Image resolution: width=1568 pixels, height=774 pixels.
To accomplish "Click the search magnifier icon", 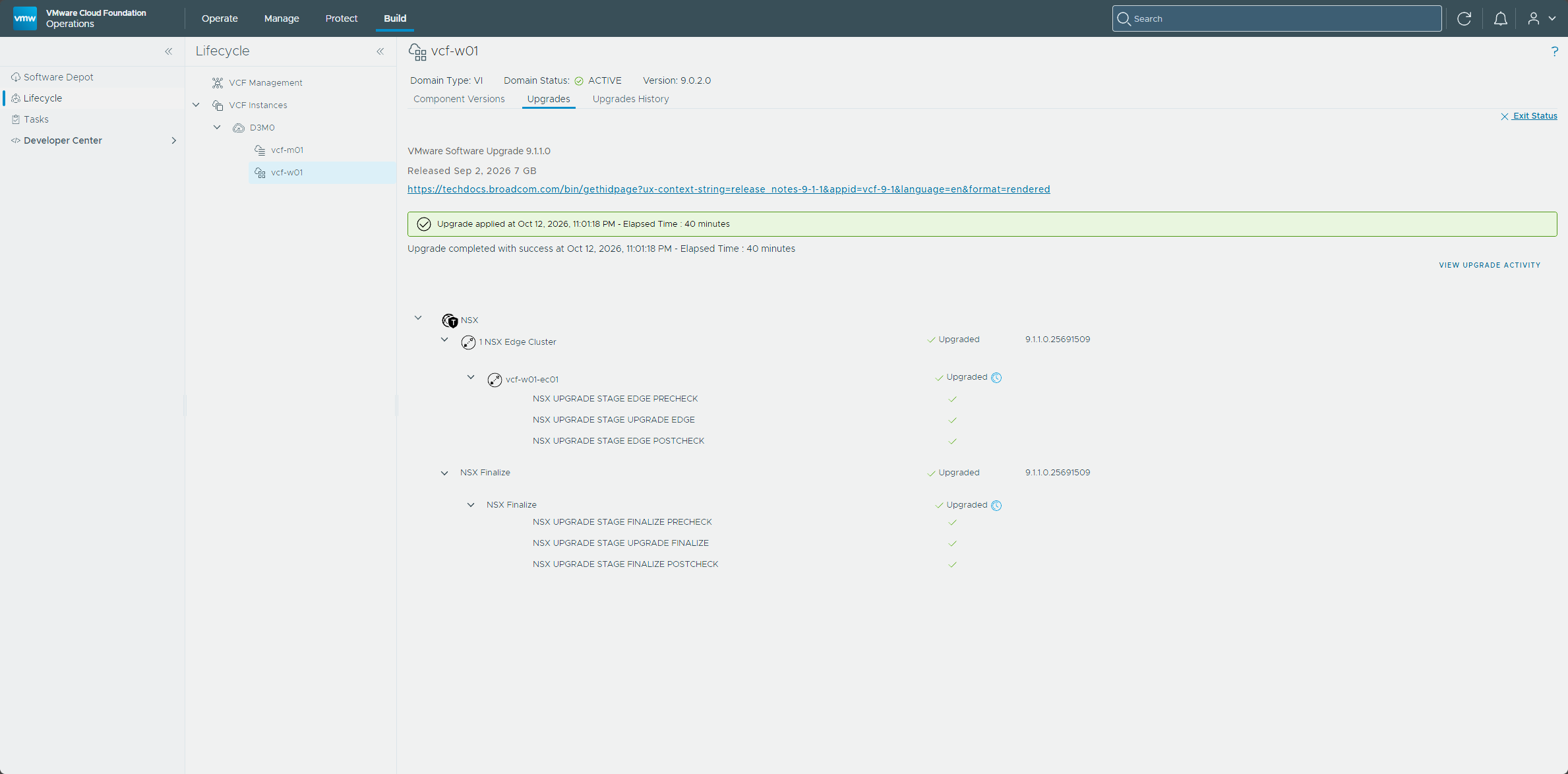I will (1124, 18).
